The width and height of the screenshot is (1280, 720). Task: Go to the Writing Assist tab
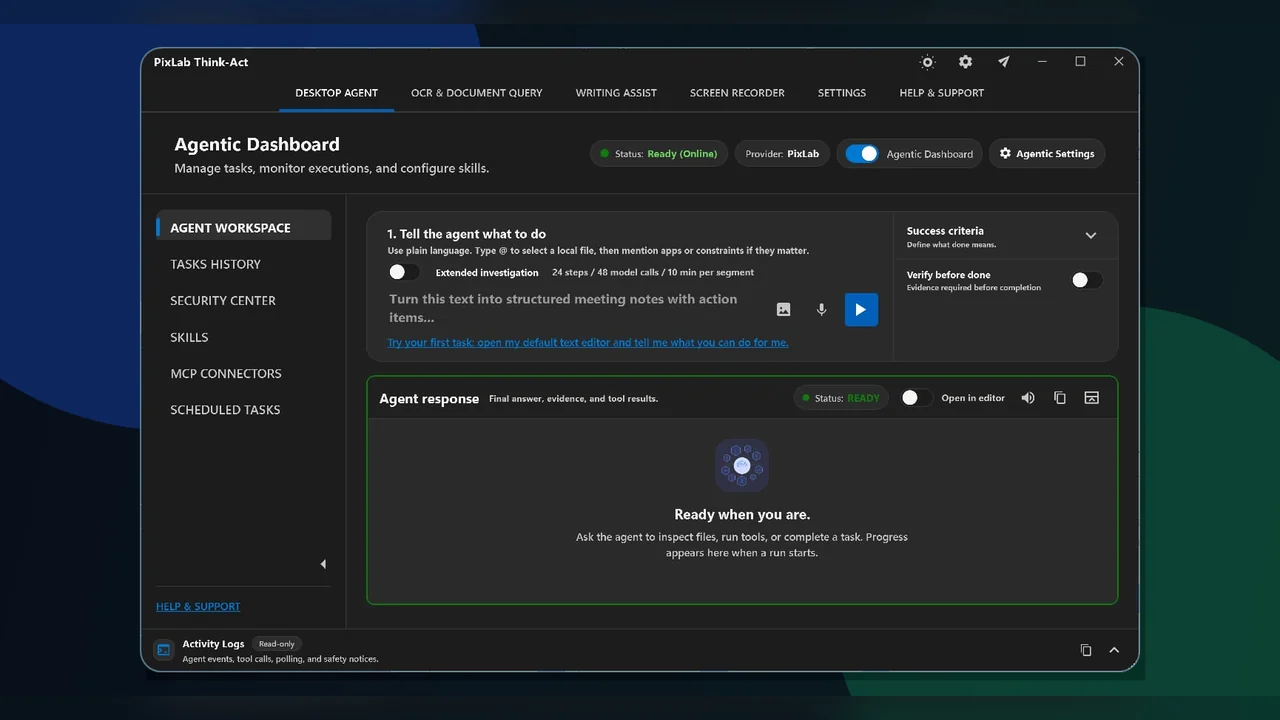tap(616, 93)
